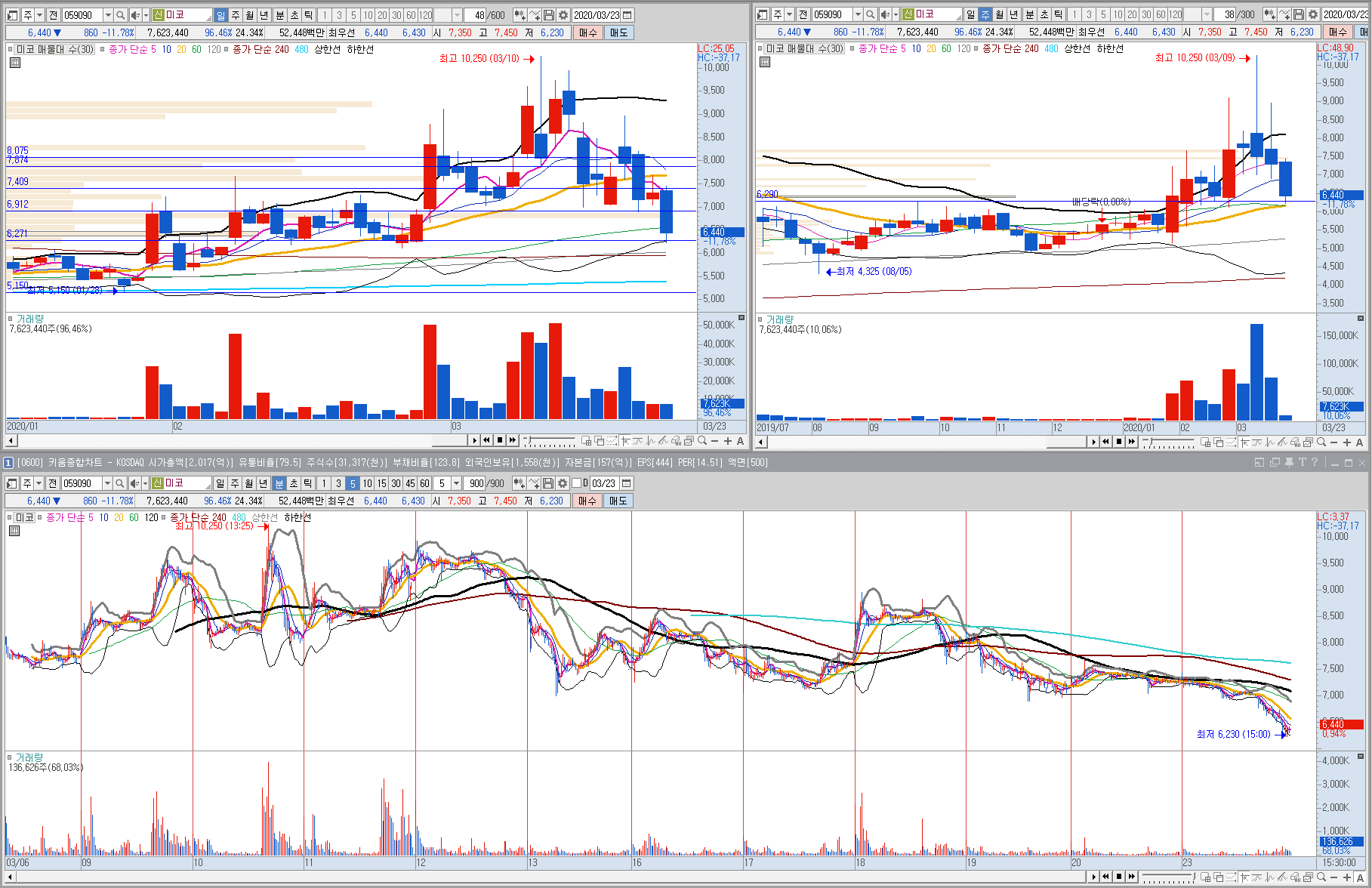Viewport: 1372px width, 888px height.
Task: Click the 매수 buy button in minute chart
Action: [587, 501]
